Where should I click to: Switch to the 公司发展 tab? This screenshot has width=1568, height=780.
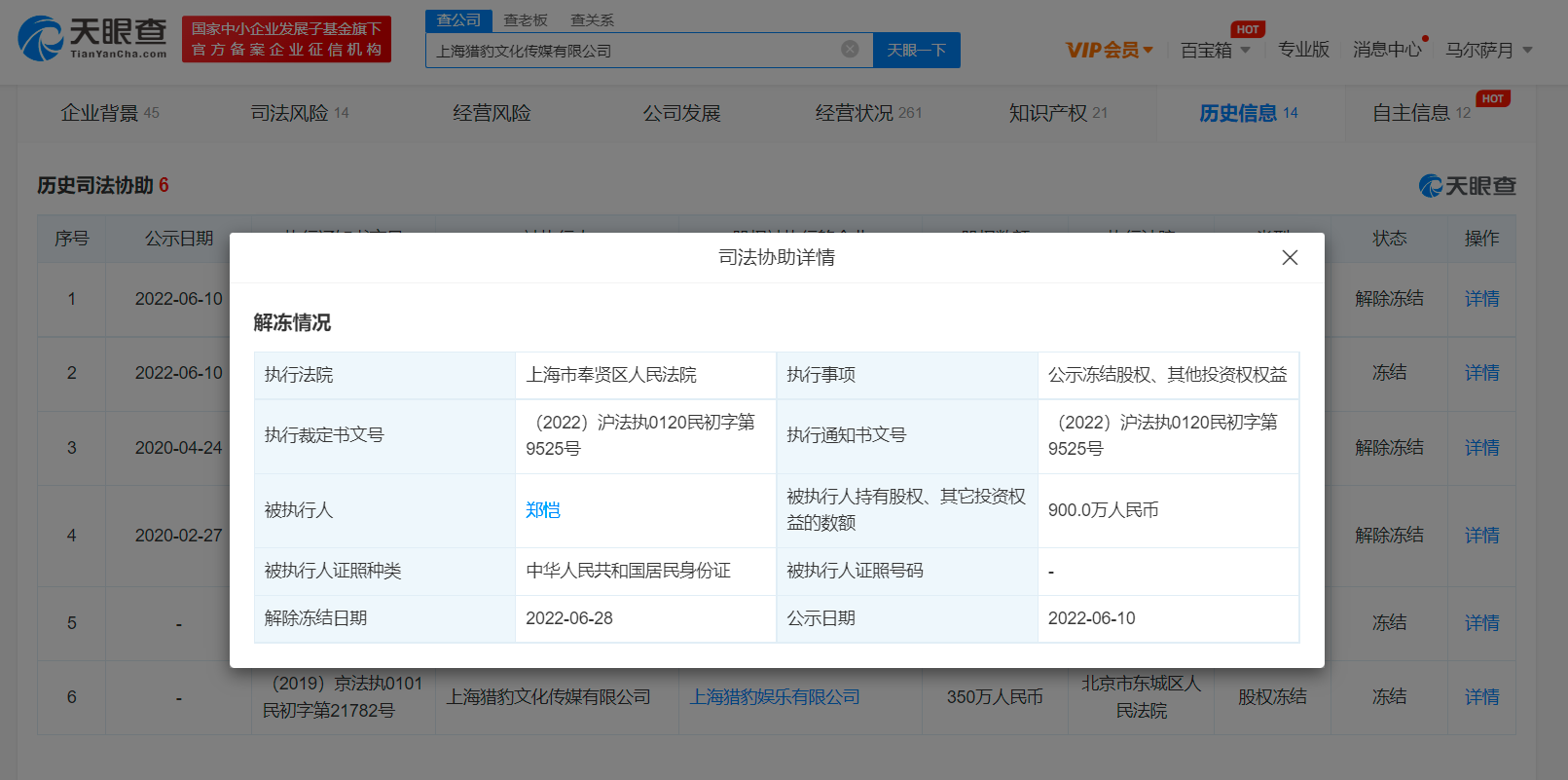pyautogui.click(x=681, y=113)
